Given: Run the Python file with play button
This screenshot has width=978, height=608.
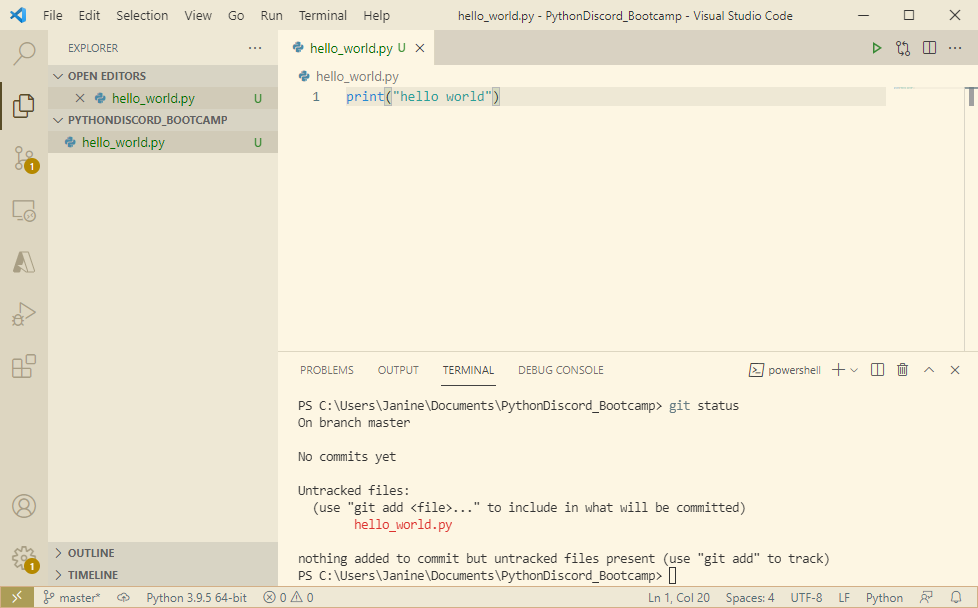Looking at the screenshot, I should tap(876, 48).
